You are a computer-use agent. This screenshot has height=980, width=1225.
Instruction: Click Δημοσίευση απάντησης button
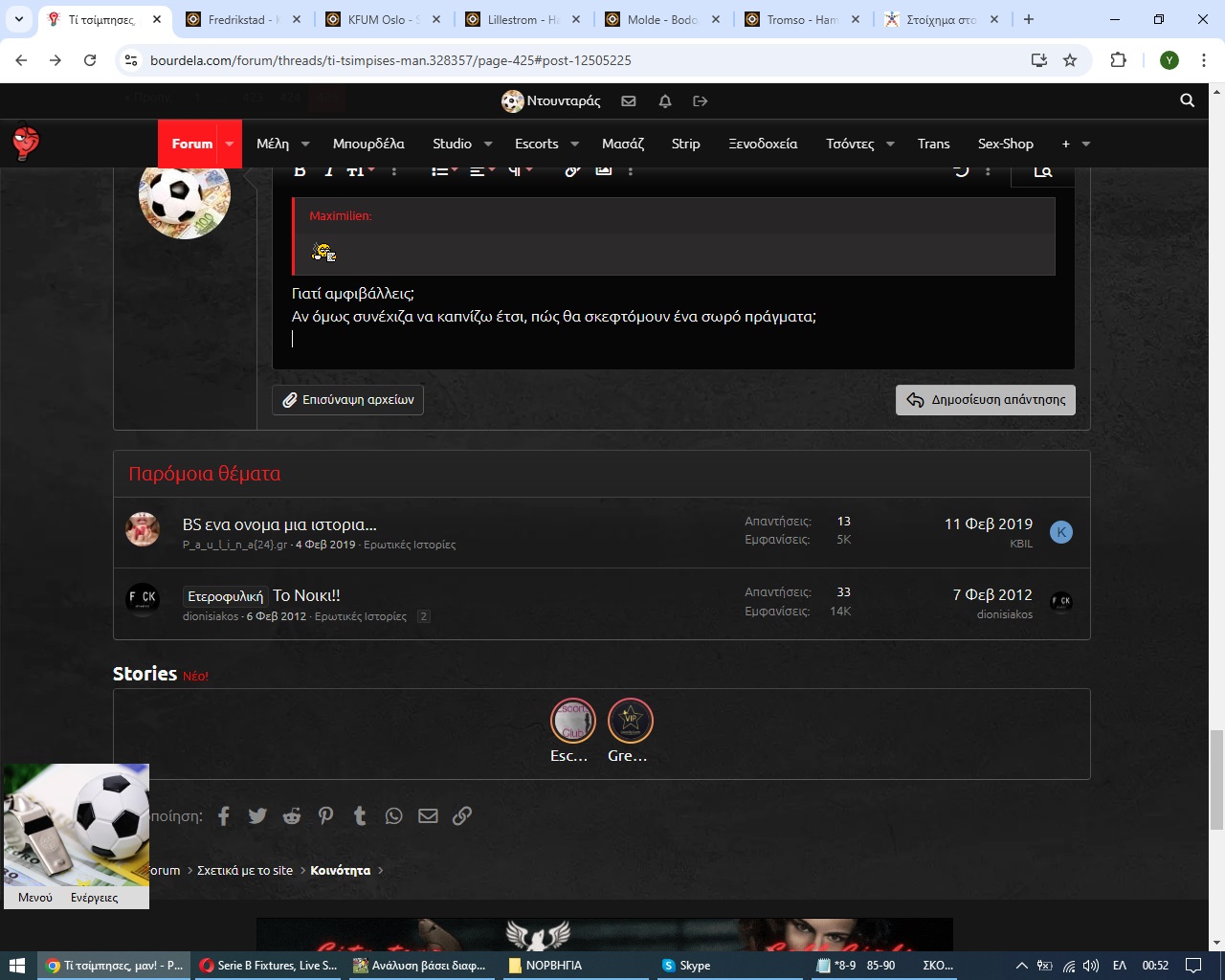click(986, 400)
